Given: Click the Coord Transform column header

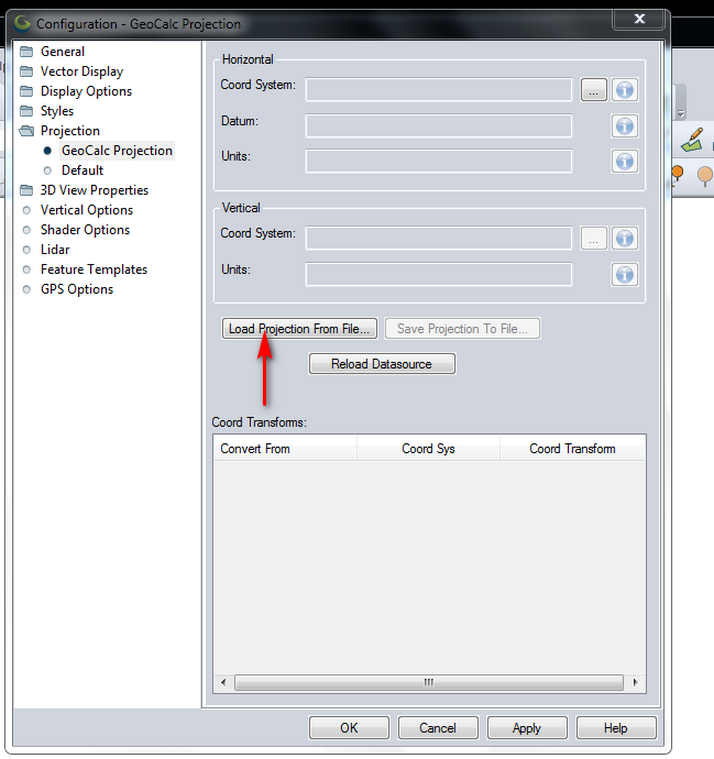Looking at the screenshot, I should pos(573,449).
